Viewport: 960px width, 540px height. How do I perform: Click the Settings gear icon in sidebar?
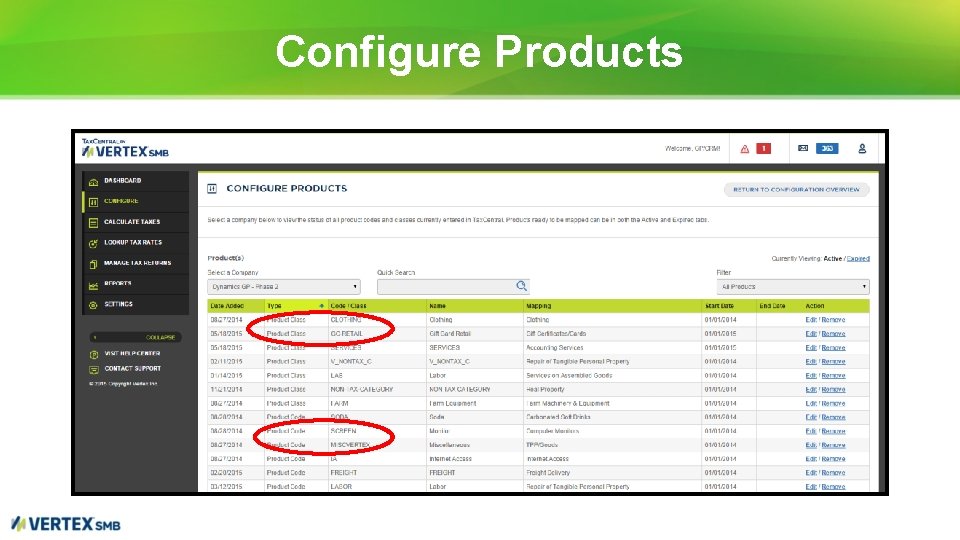coord(93,305)
